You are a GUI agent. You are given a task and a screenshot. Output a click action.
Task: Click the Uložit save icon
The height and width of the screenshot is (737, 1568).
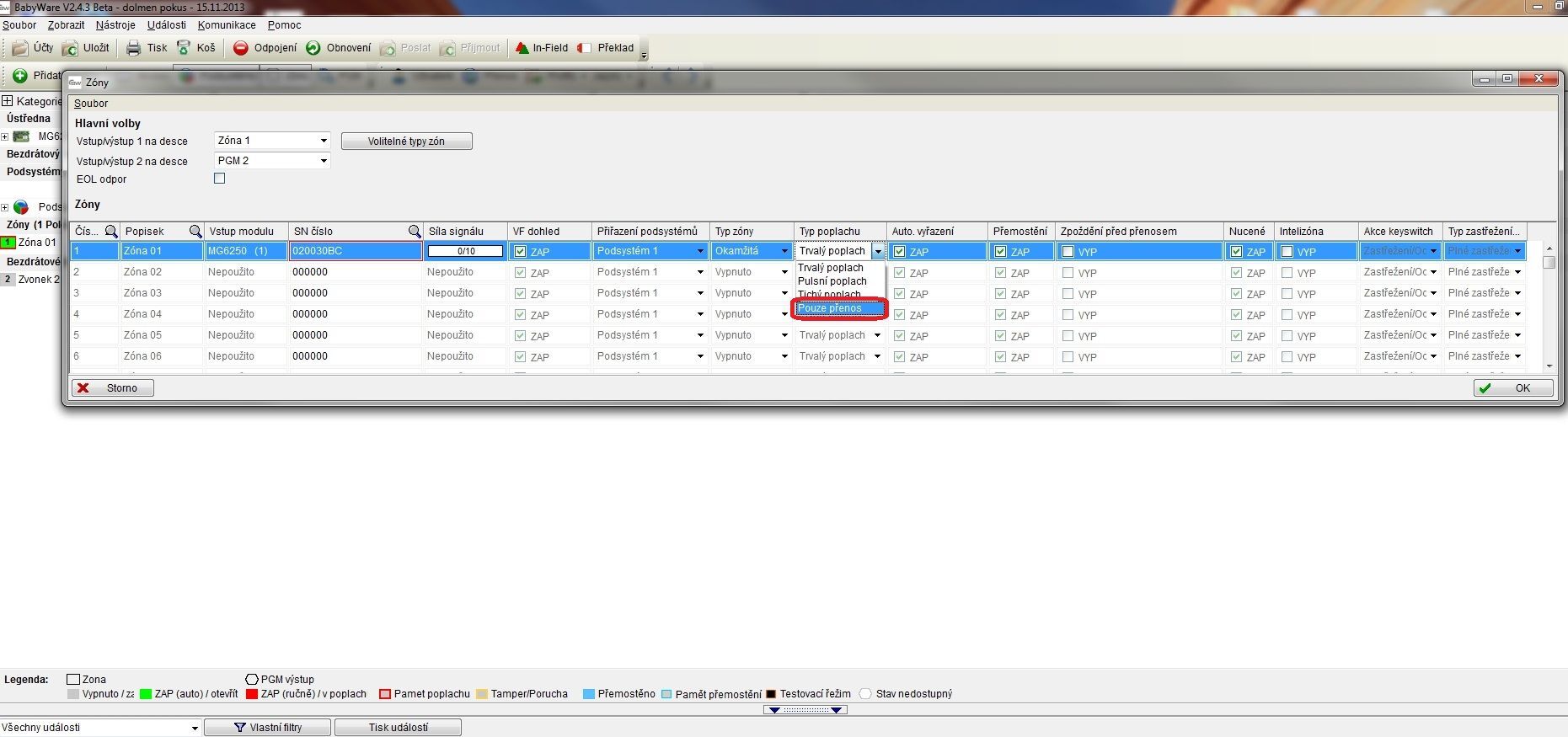71,48
